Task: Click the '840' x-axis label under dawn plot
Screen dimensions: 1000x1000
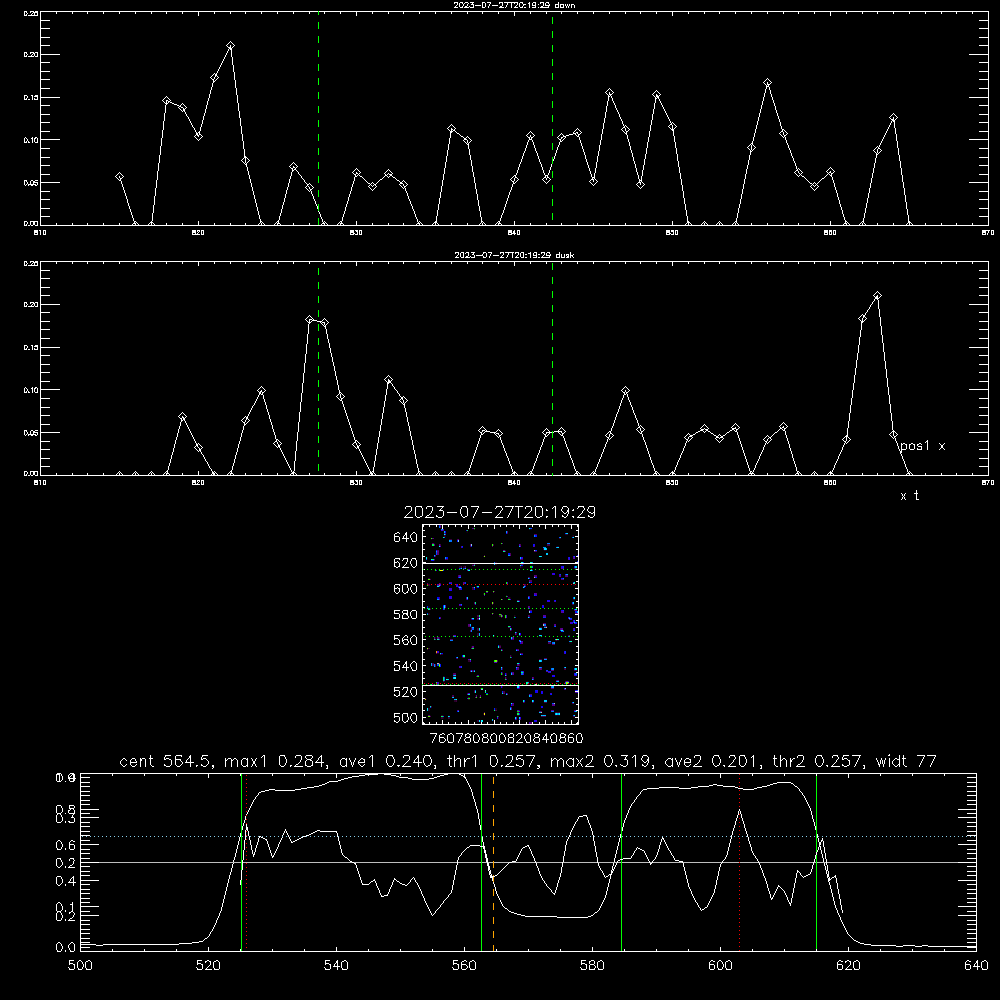Action: click(x=514, y=233)
